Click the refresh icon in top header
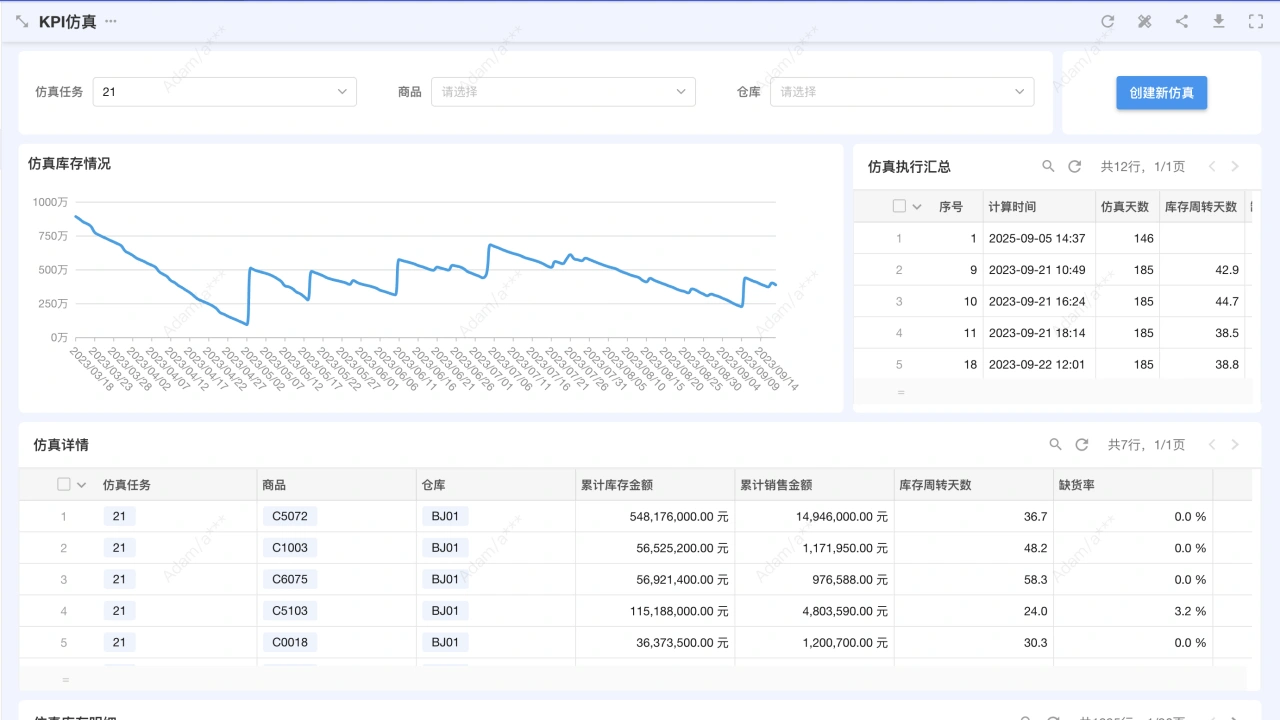The height and width of the screenshot is (720, 1280). click(1107, 21)
